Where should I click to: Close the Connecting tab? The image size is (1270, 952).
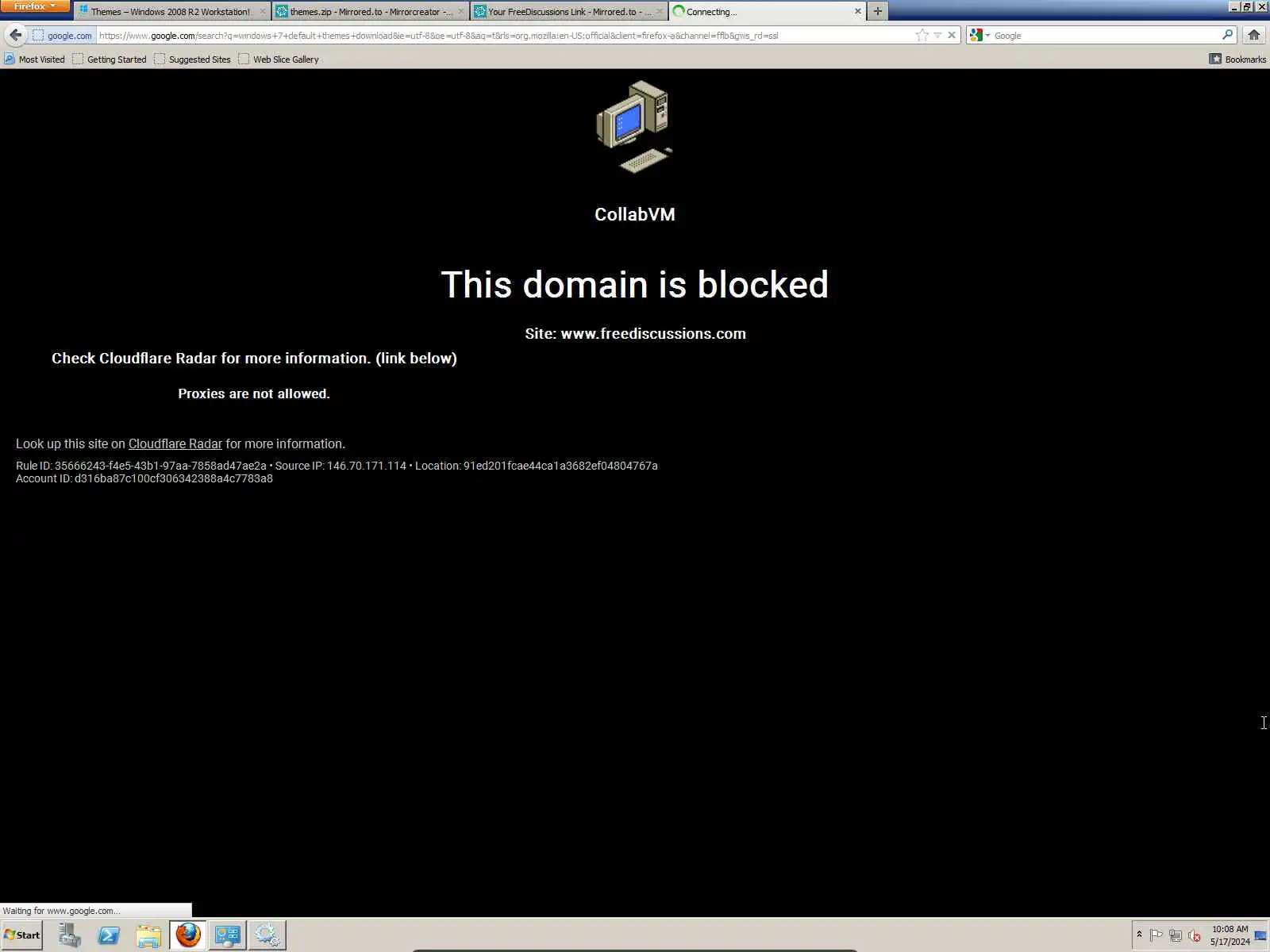857,12
